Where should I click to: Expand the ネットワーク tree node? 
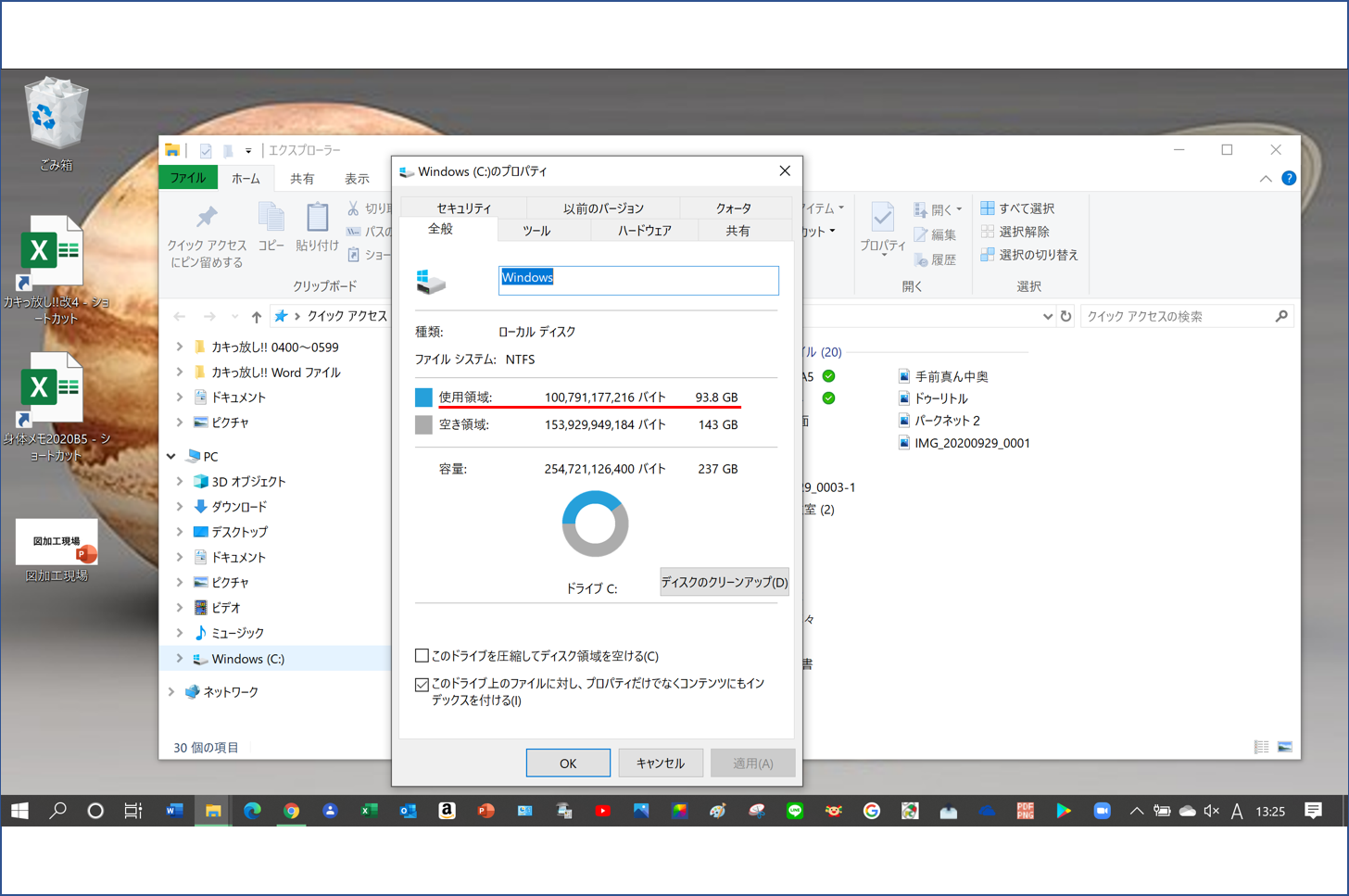point(171,692)
